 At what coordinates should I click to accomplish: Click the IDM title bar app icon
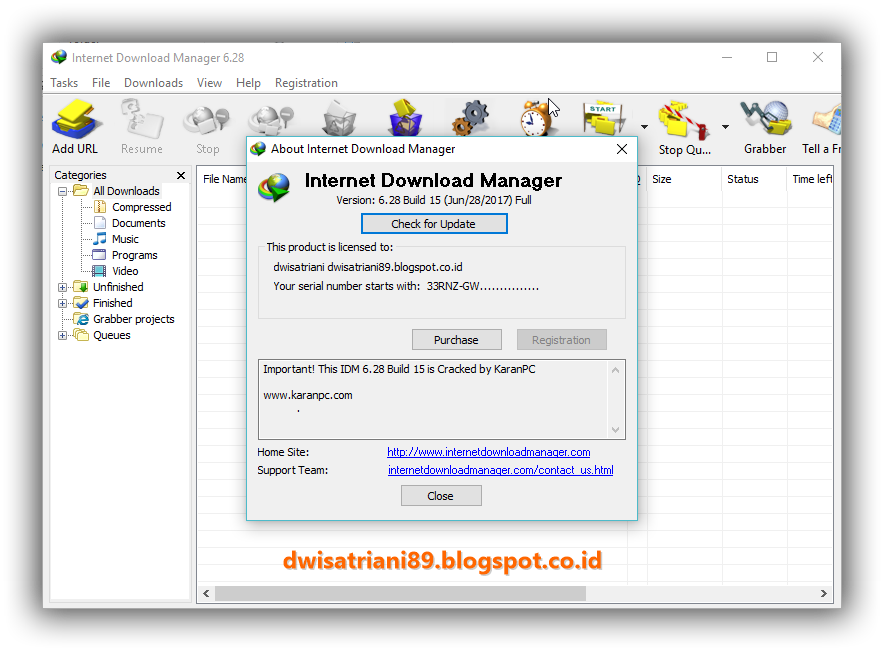tap(59, 57)
